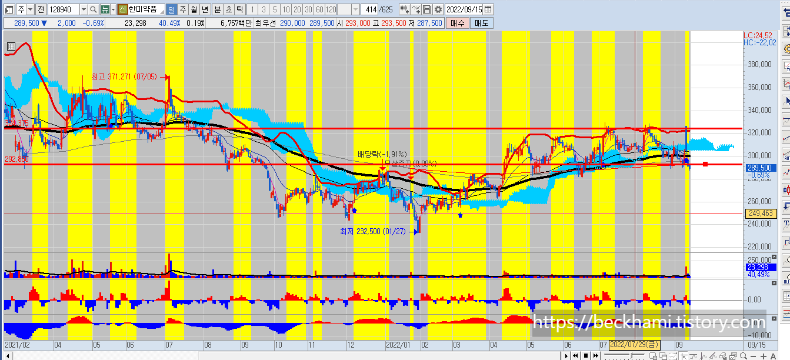Select the tick 틱 period button
The image size is (790, 360).
point(239,10)
